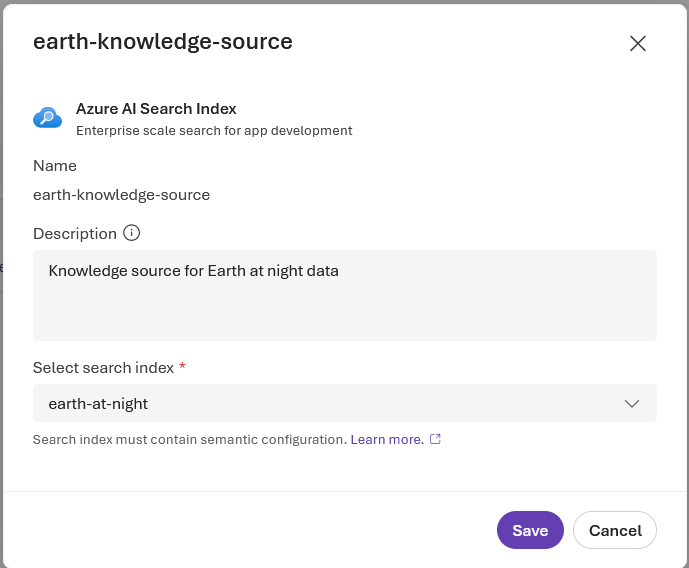Select the Name value earth-knowledge-source
Screen dimensions: 689x568
coord(121,195)
